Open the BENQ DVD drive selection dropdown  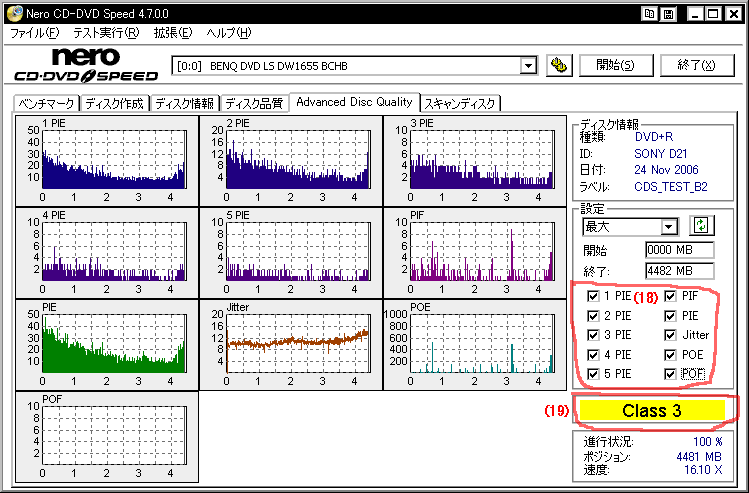point(528,66)
